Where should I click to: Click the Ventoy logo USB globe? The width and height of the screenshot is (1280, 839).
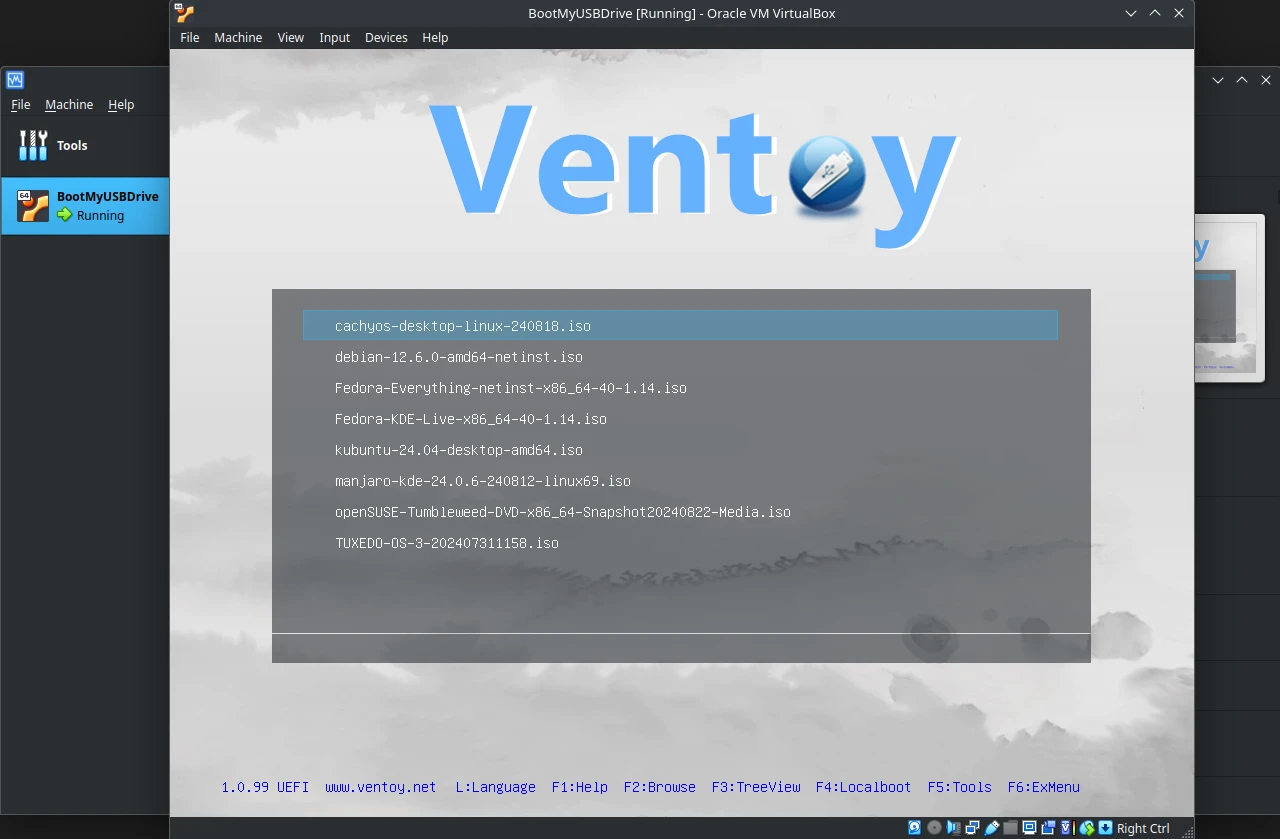(826, 177)
